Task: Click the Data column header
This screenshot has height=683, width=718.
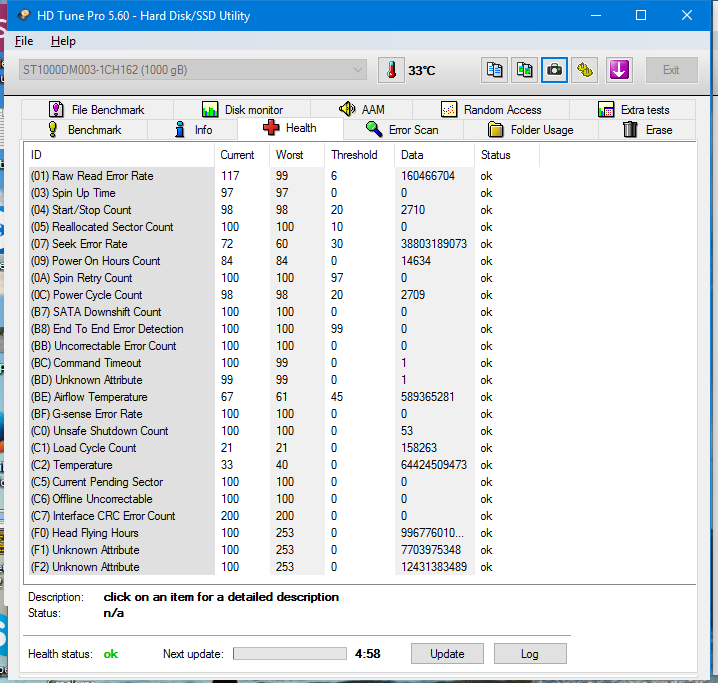Action: click(434, 155)
